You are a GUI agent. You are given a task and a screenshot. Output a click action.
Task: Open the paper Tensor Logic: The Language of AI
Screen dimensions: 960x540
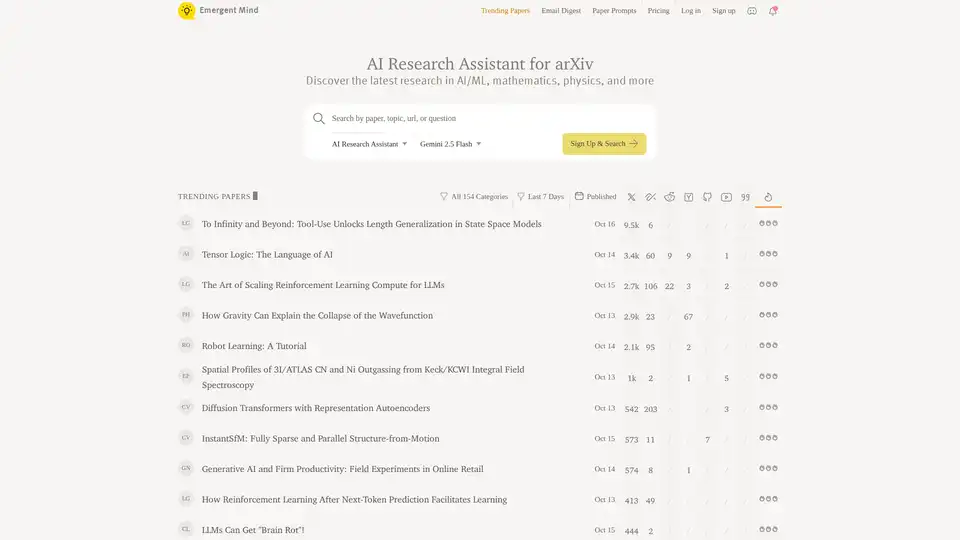pos(267,255)
